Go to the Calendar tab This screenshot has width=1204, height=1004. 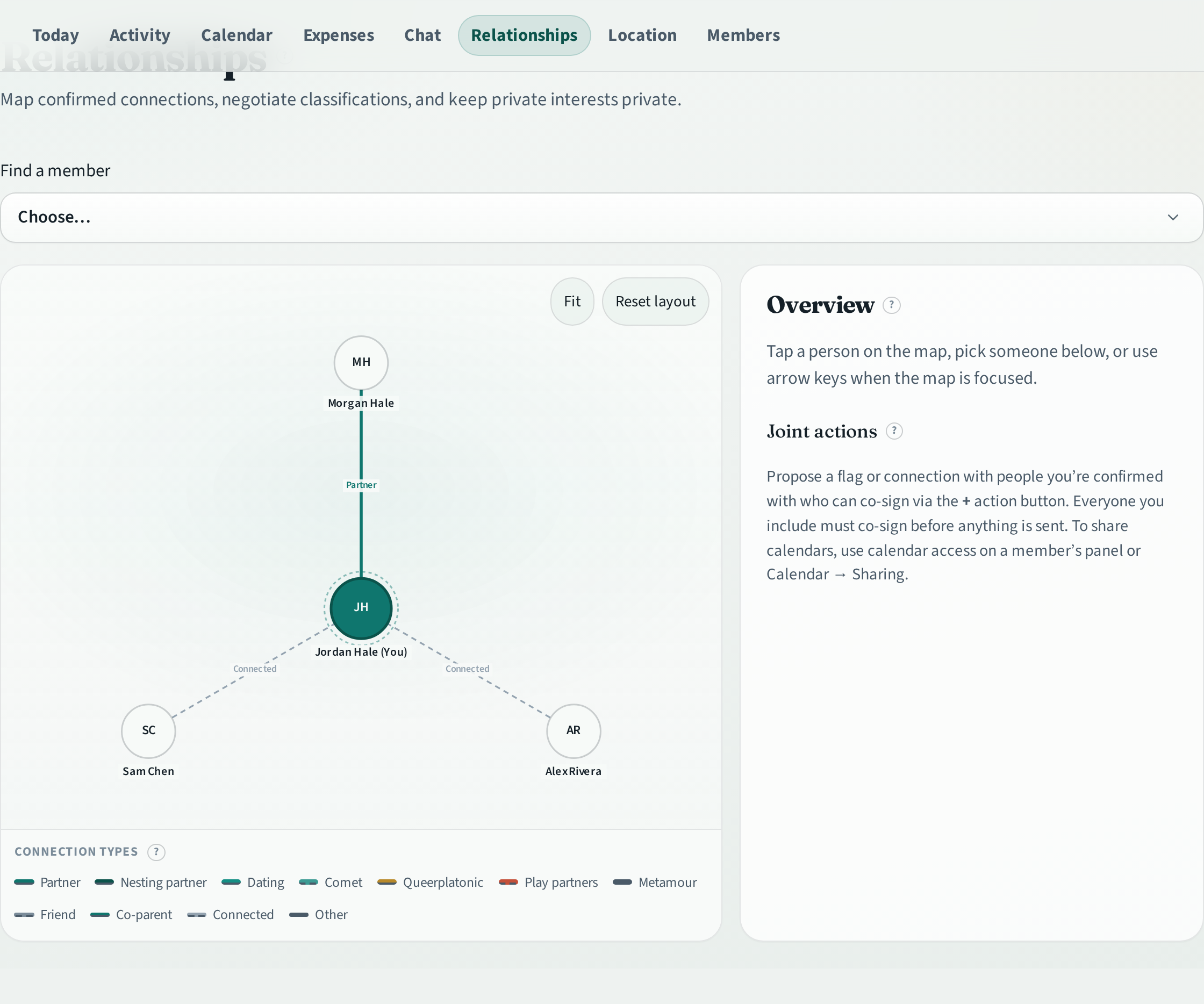coord(237,35)
